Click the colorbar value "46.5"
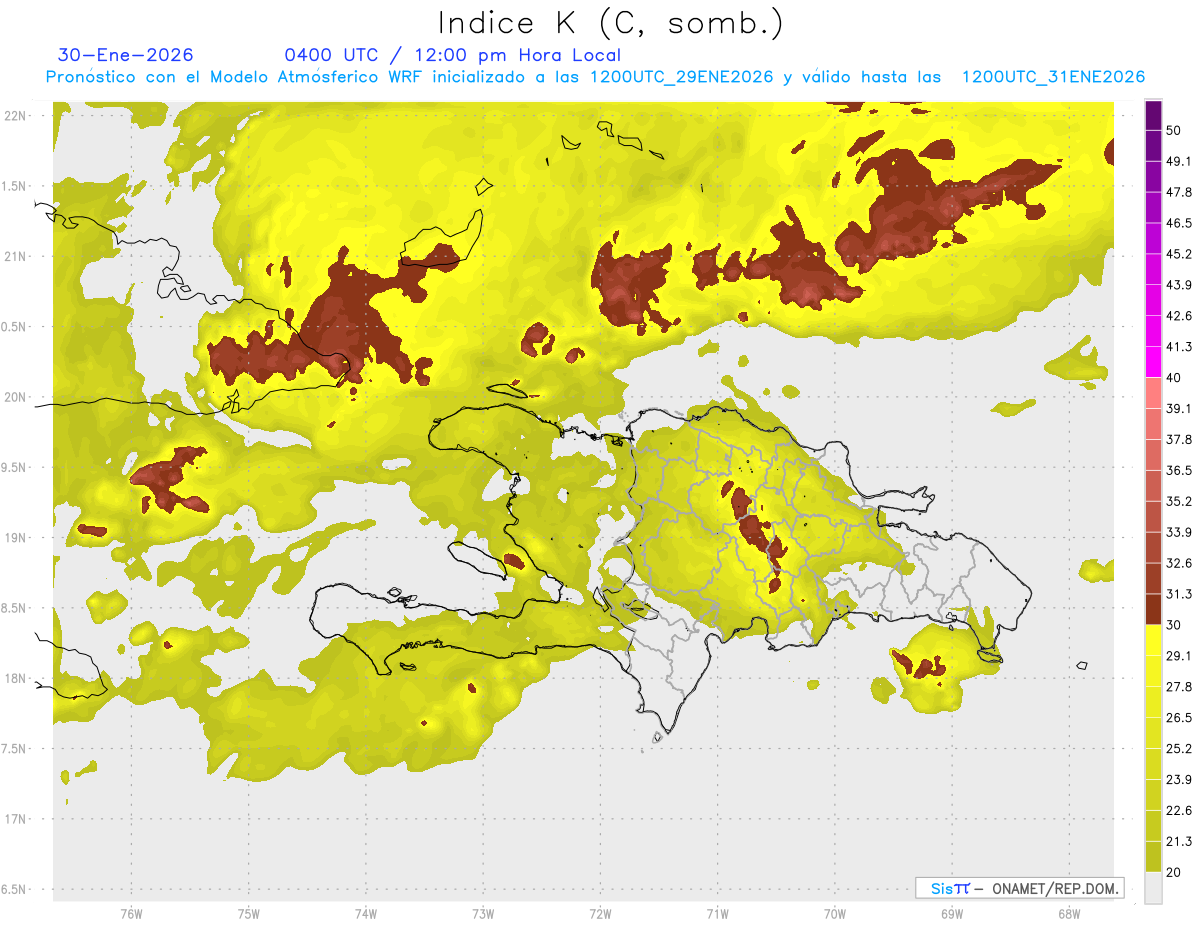The image size is (1200, 927). pyautogui.click(x=1179, y=223)
